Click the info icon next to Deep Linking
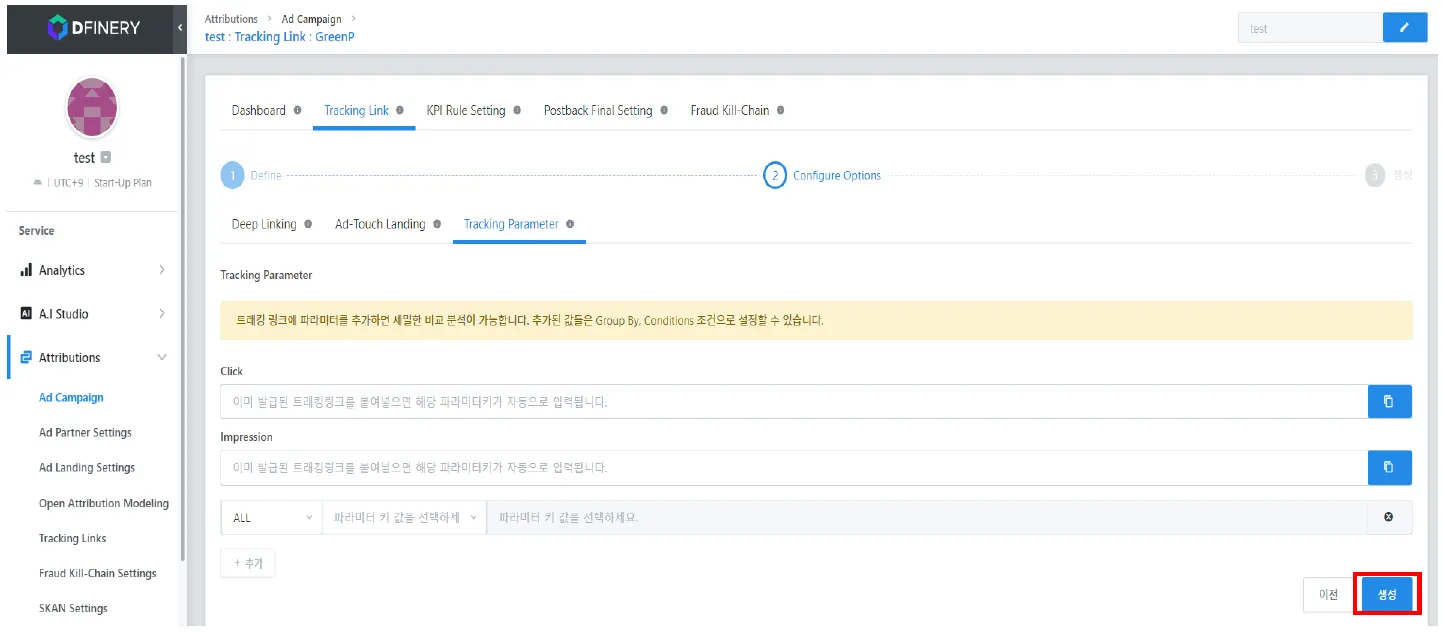Screen dimensions: 1443x634 308,224
